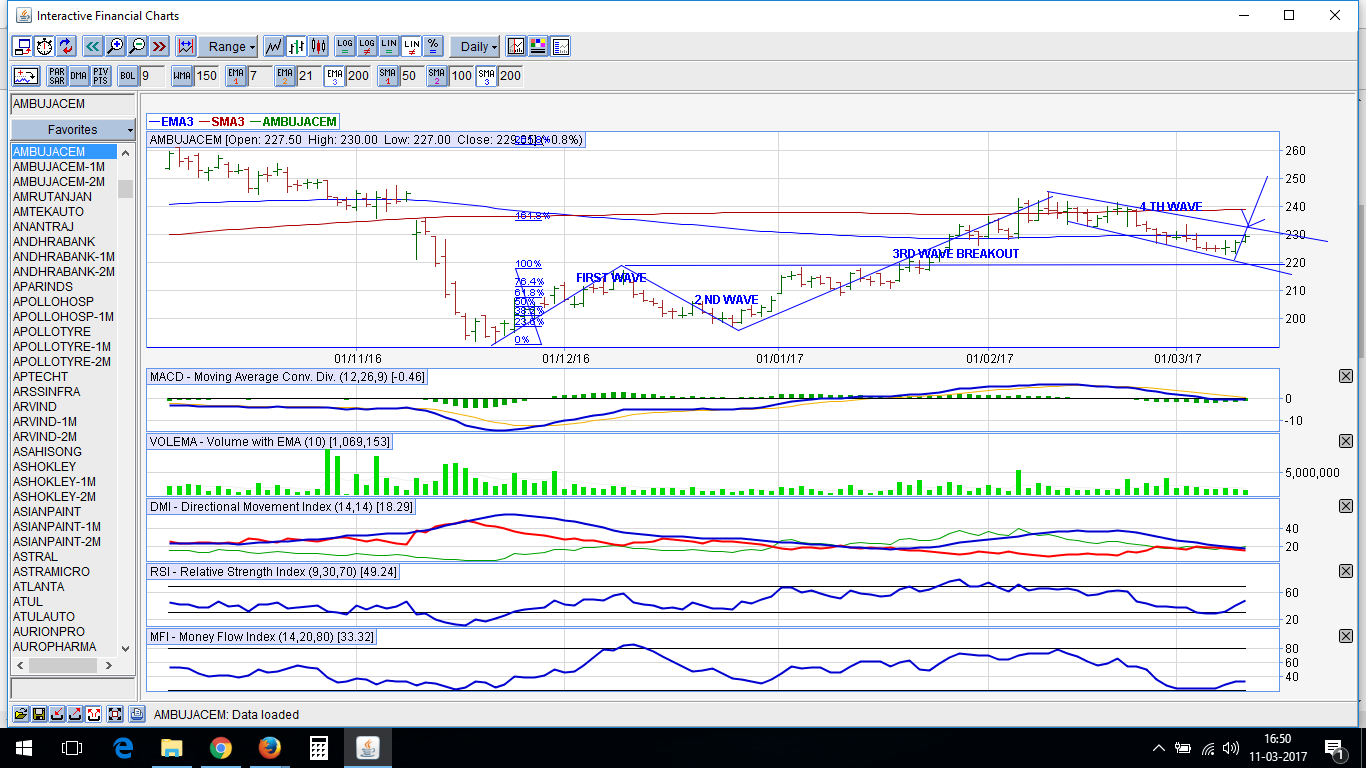The image size is (1366, 768).
Task: Click the add indicators icon on second toolbar
Action: click(x=26, y=75)
